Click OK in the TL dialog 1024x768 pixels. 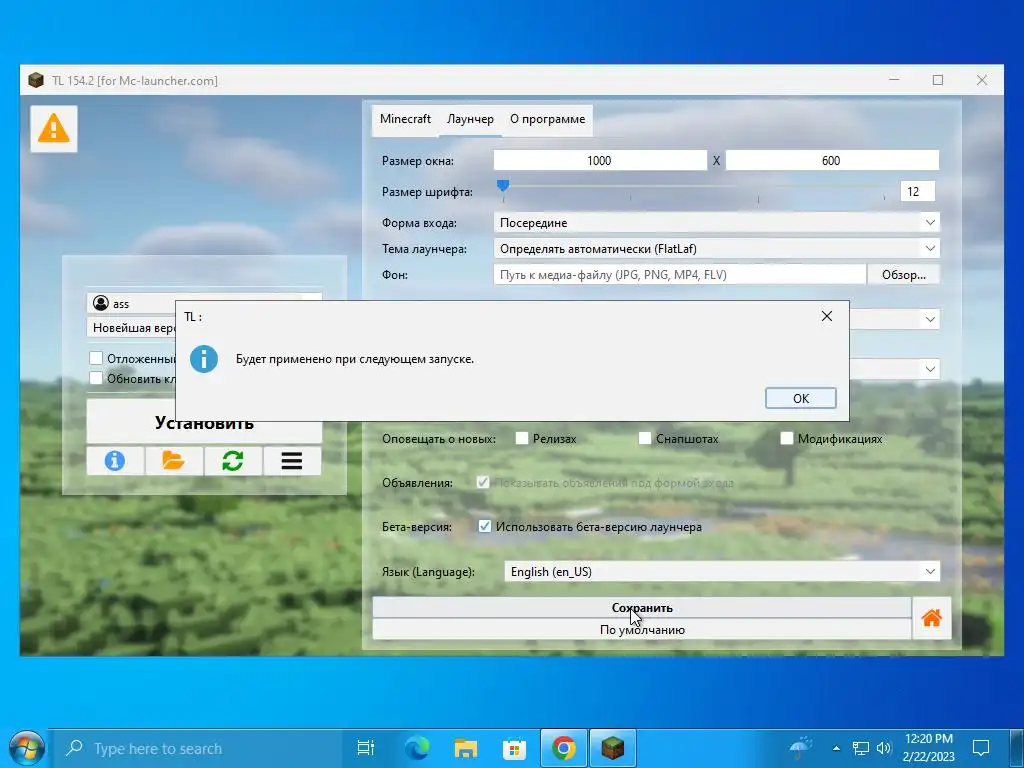[x=801, y=398]
